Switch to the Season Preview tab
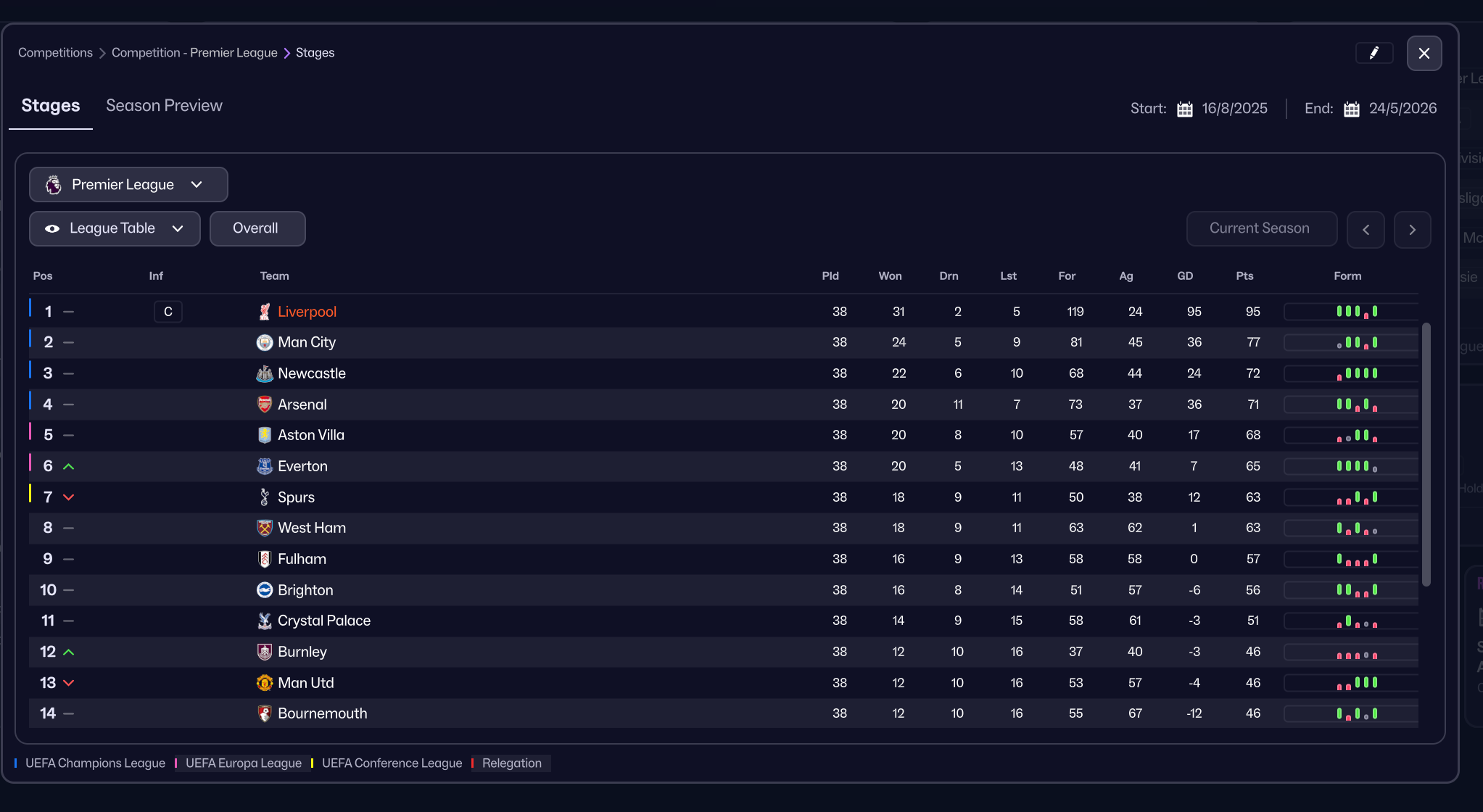The width and height of the screenshot is (1483, 812). (x=164, y=106)
